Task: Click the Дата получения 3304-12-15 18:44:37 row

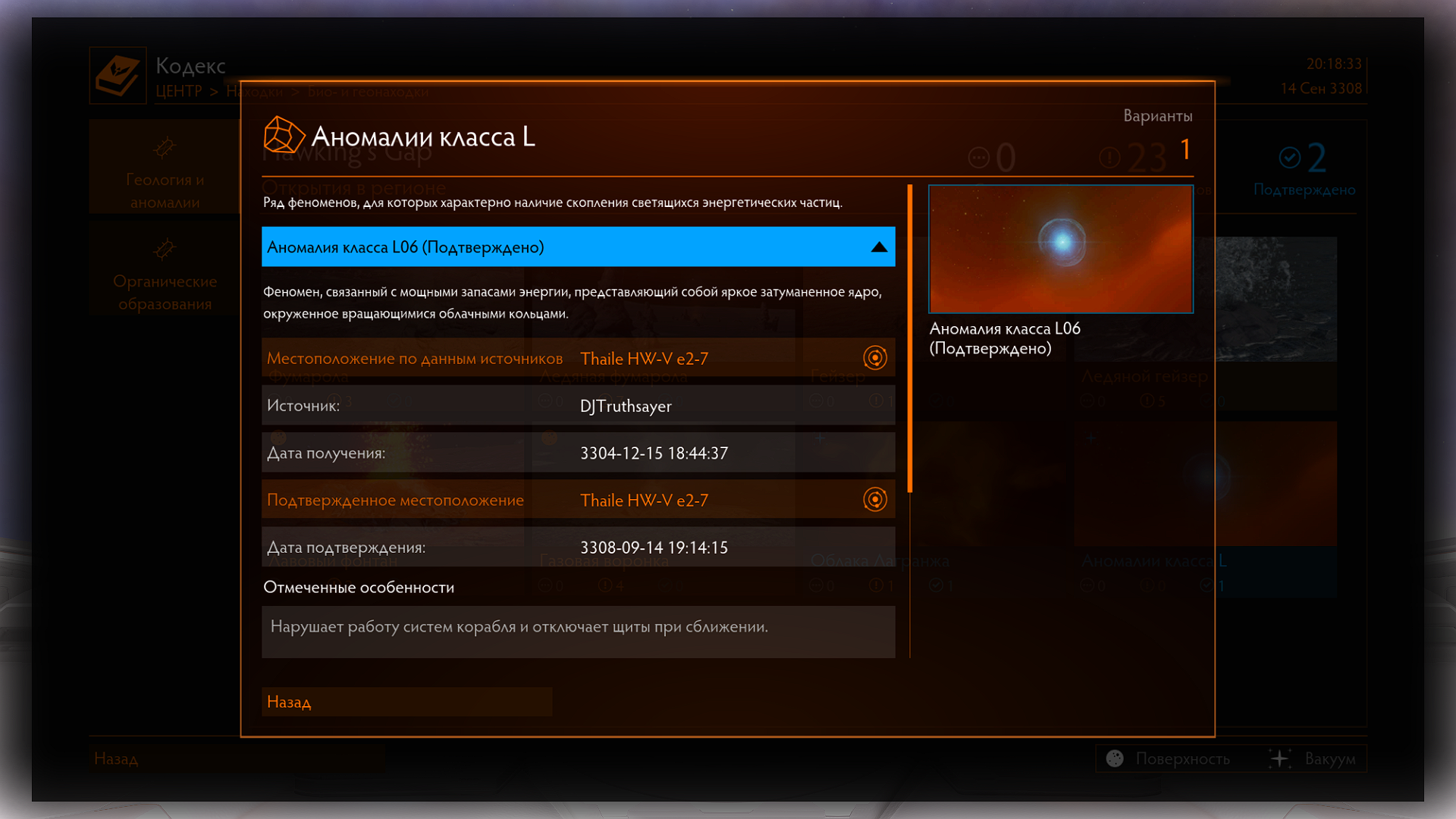Action: tap(578, 453)
